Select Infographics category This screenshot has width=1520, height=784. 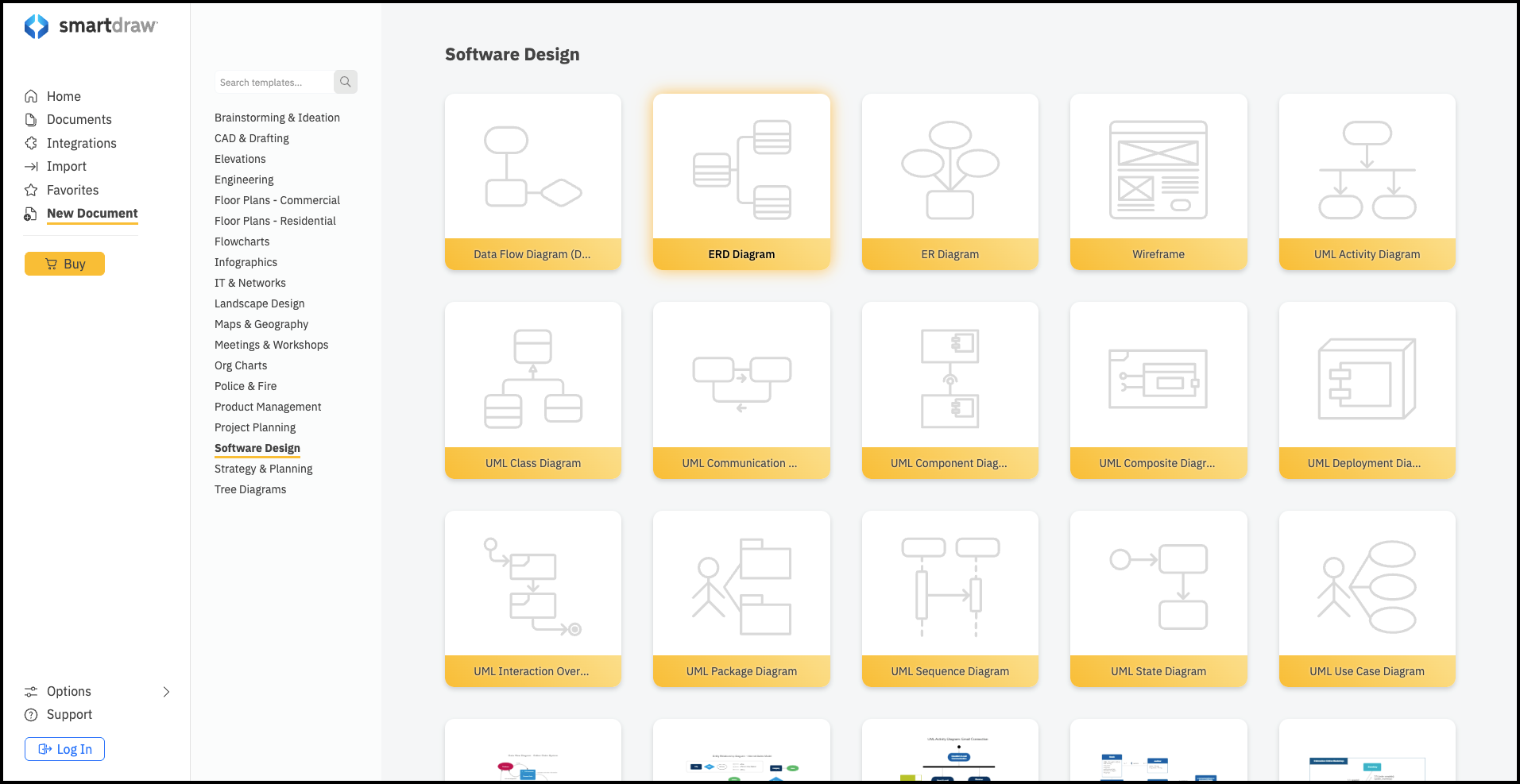click(x=246, y=262)
